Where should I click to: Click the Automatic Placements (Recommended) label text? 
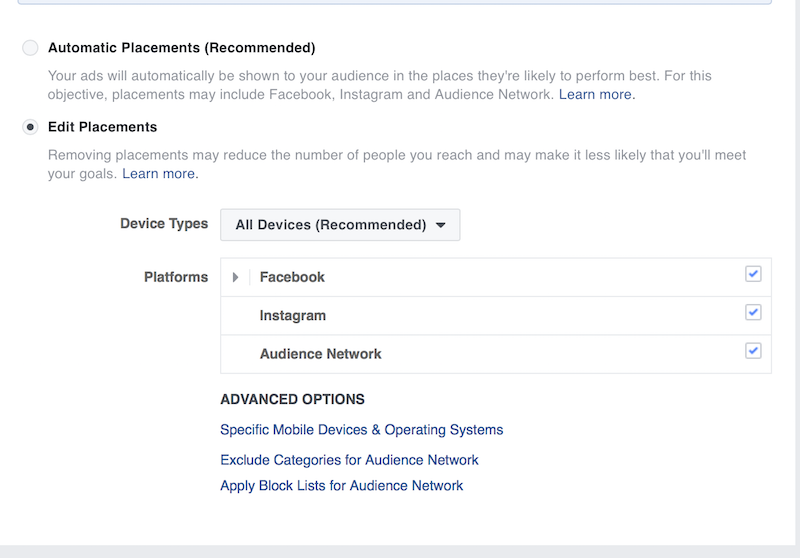pos(181,48)
